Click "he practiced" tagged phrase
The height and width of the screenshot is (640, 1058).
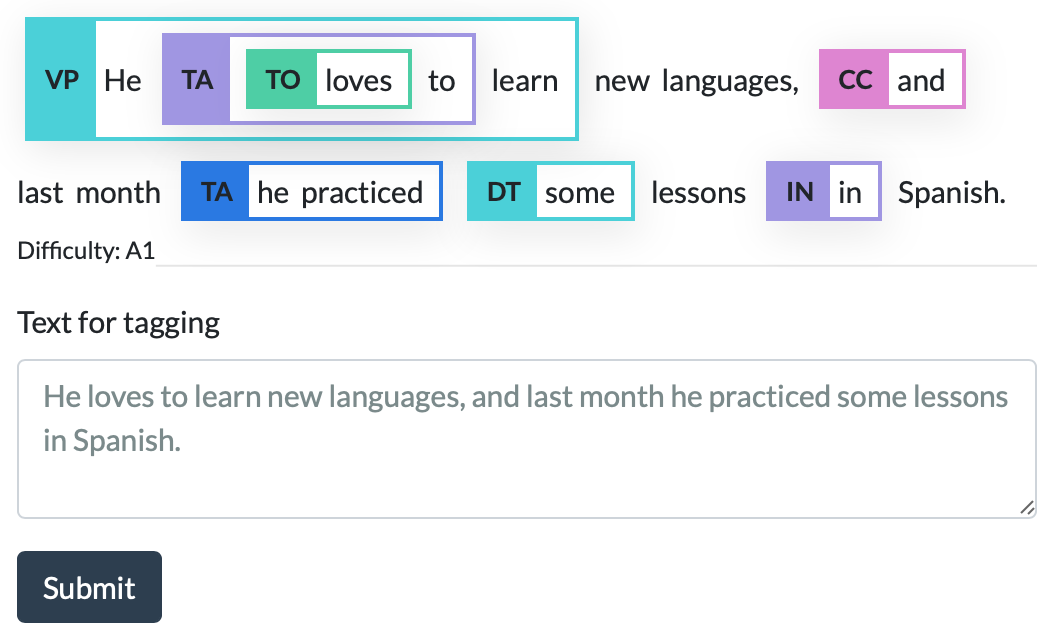point(340,191)
